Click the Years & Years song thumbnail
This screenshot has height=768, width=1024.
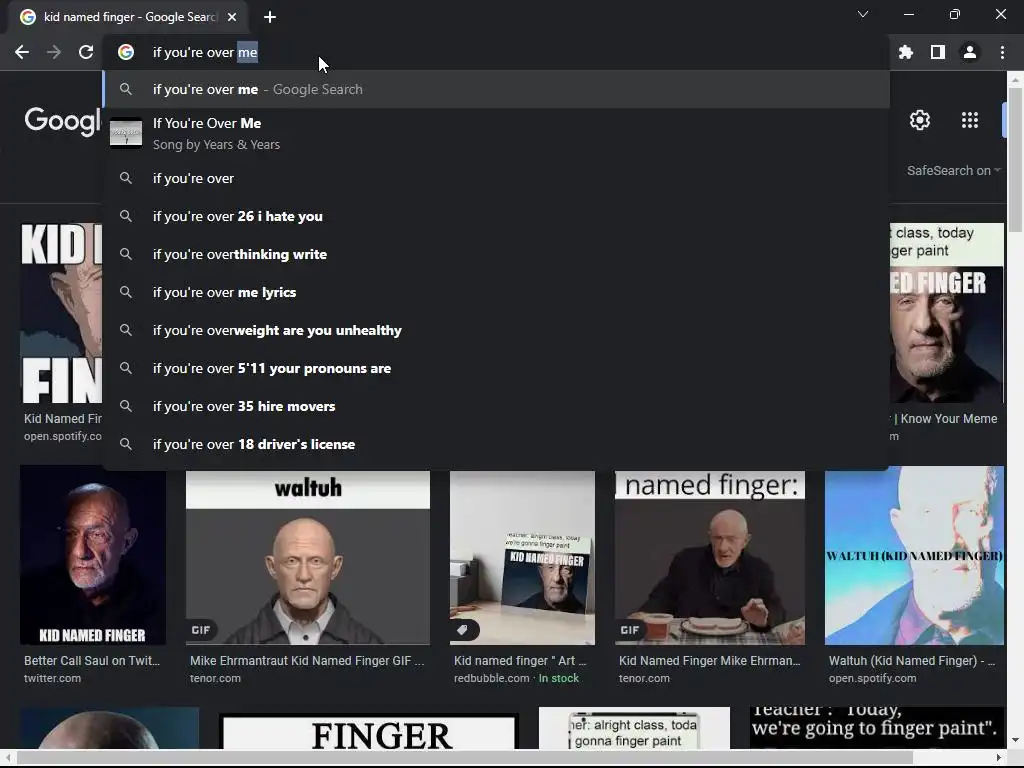tap(126, 133)
